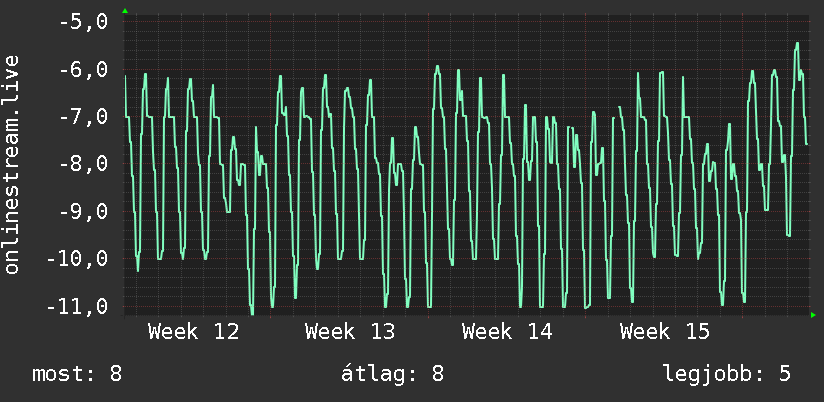Viewport: 824px width, 402px height.
Task: Click the Week 15 axis label
Action: point(665,332)
